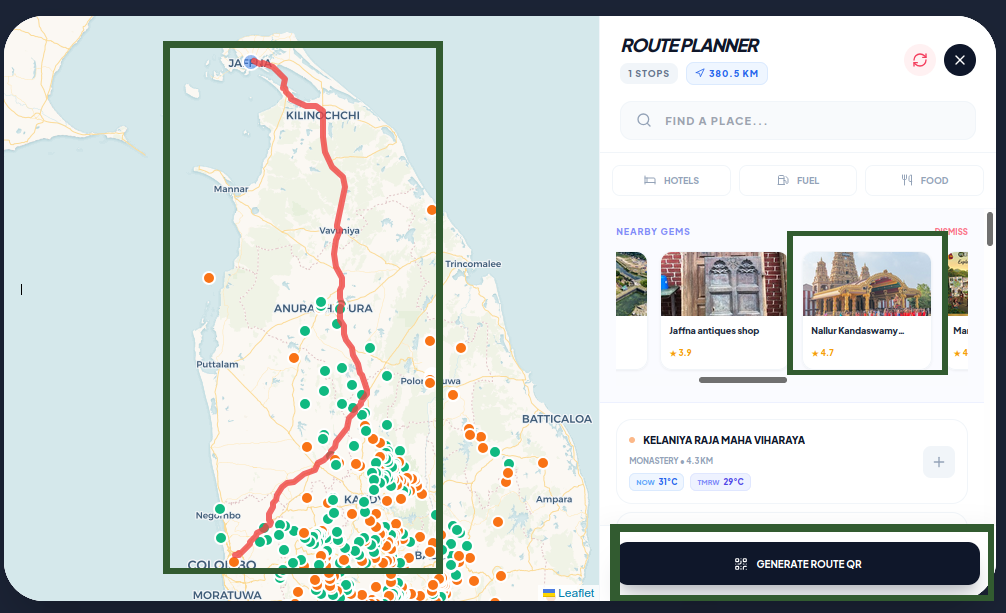Click the horizontal gems carousel scrollbar
Viewport: 1006px width, 613px height.
pyautogui.click(x=743, y=380)
